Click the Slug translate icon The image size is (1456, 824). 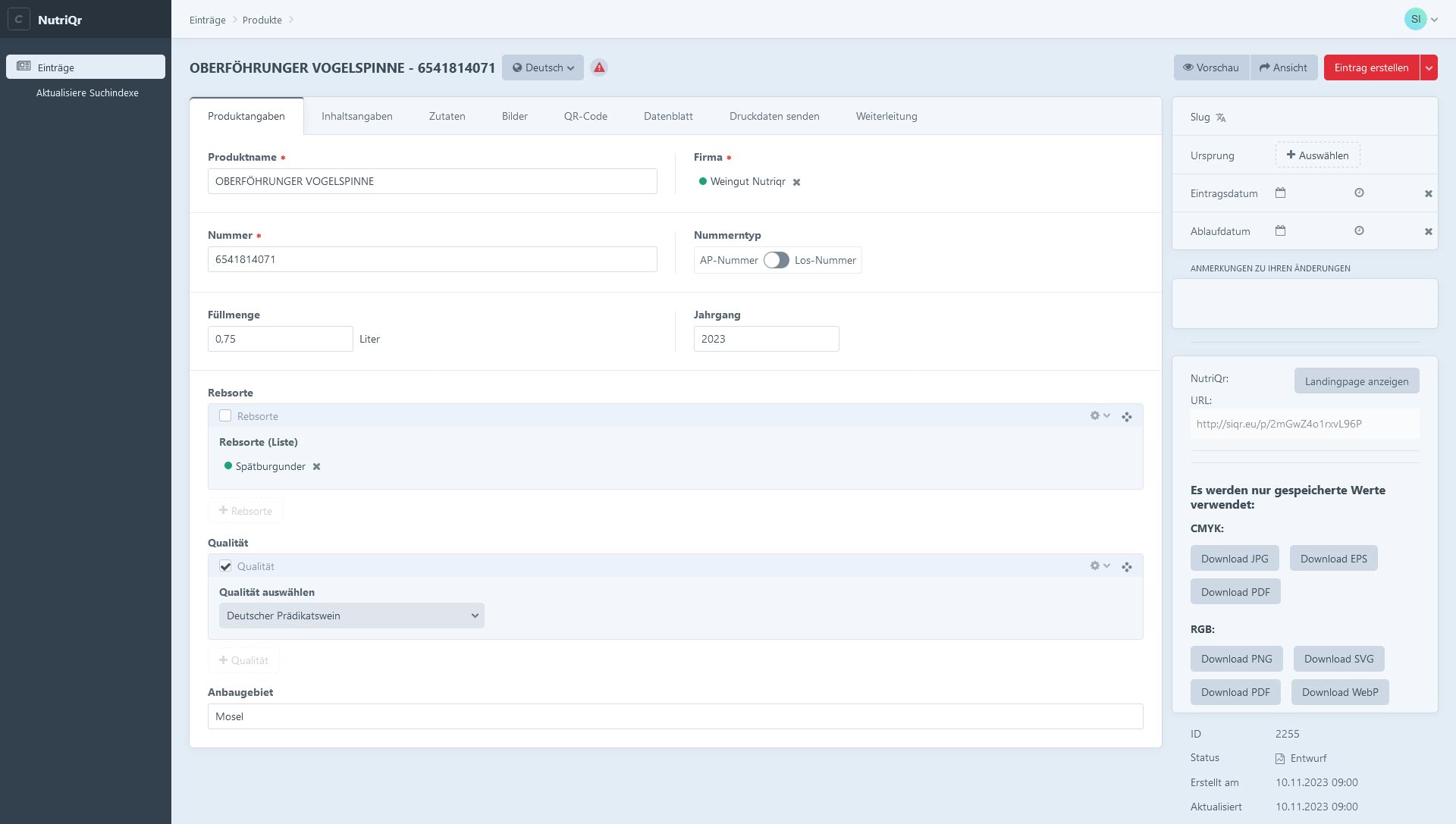(1221, 117)
